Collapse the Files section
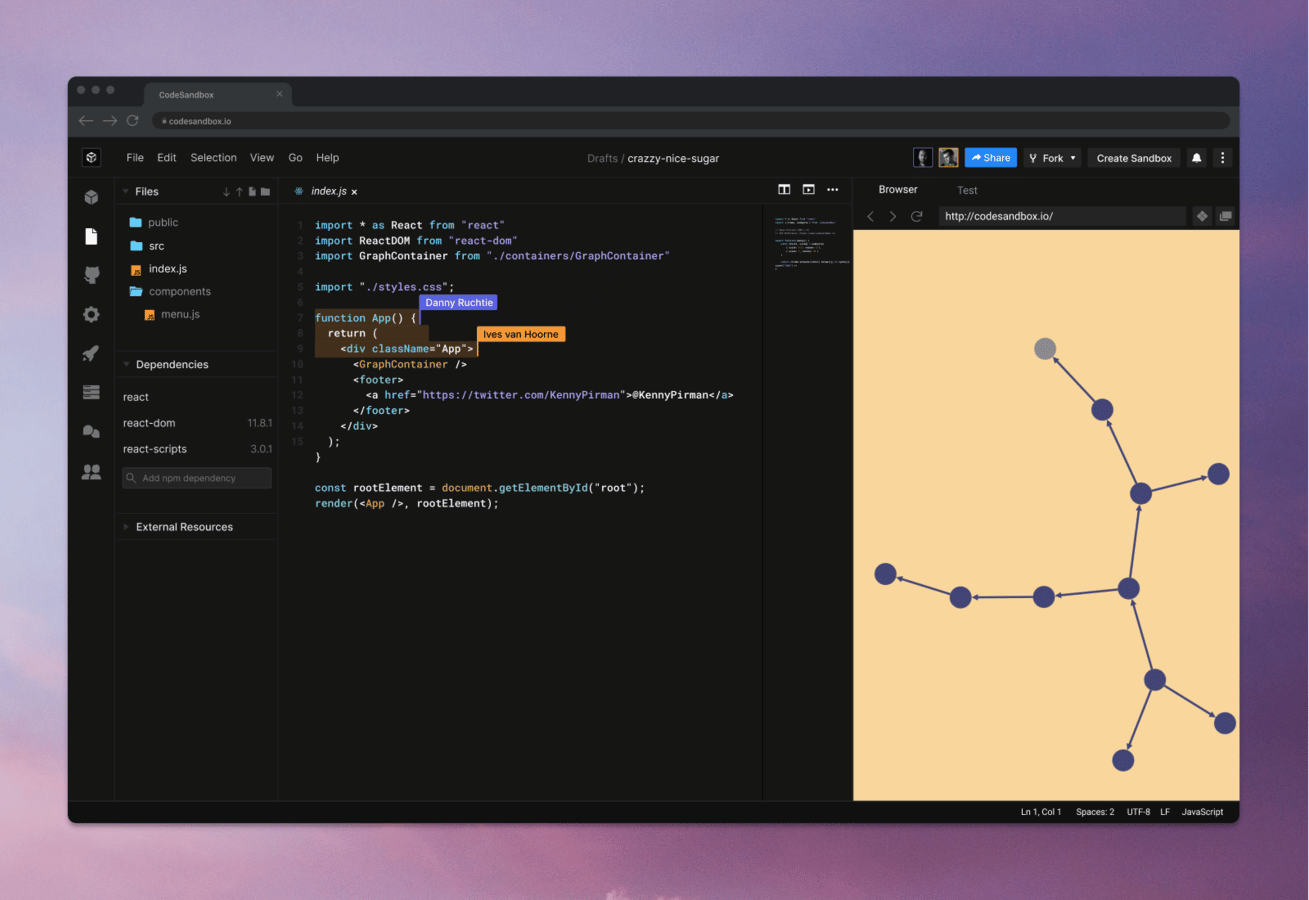This screenshot has width=1309, height=900. (x=126, y=191)
